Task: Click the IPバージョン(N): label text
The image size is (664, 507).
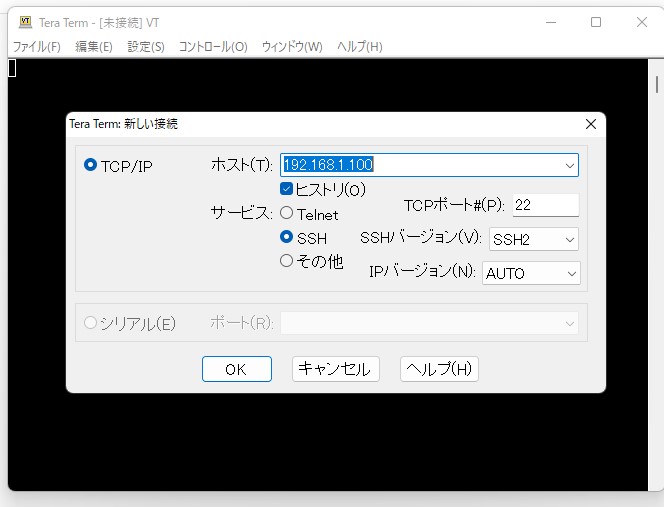Action: tap(422, 271)
